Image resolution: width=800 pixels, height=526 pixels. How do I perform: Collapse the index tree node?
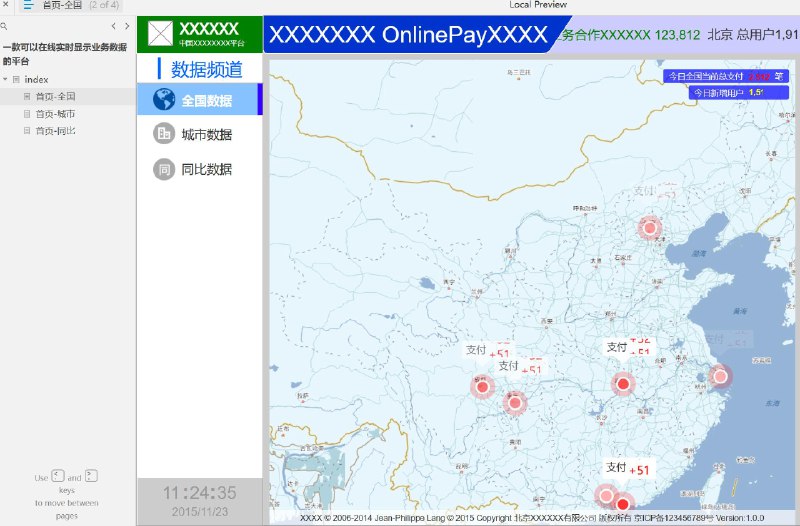(5, 80)
